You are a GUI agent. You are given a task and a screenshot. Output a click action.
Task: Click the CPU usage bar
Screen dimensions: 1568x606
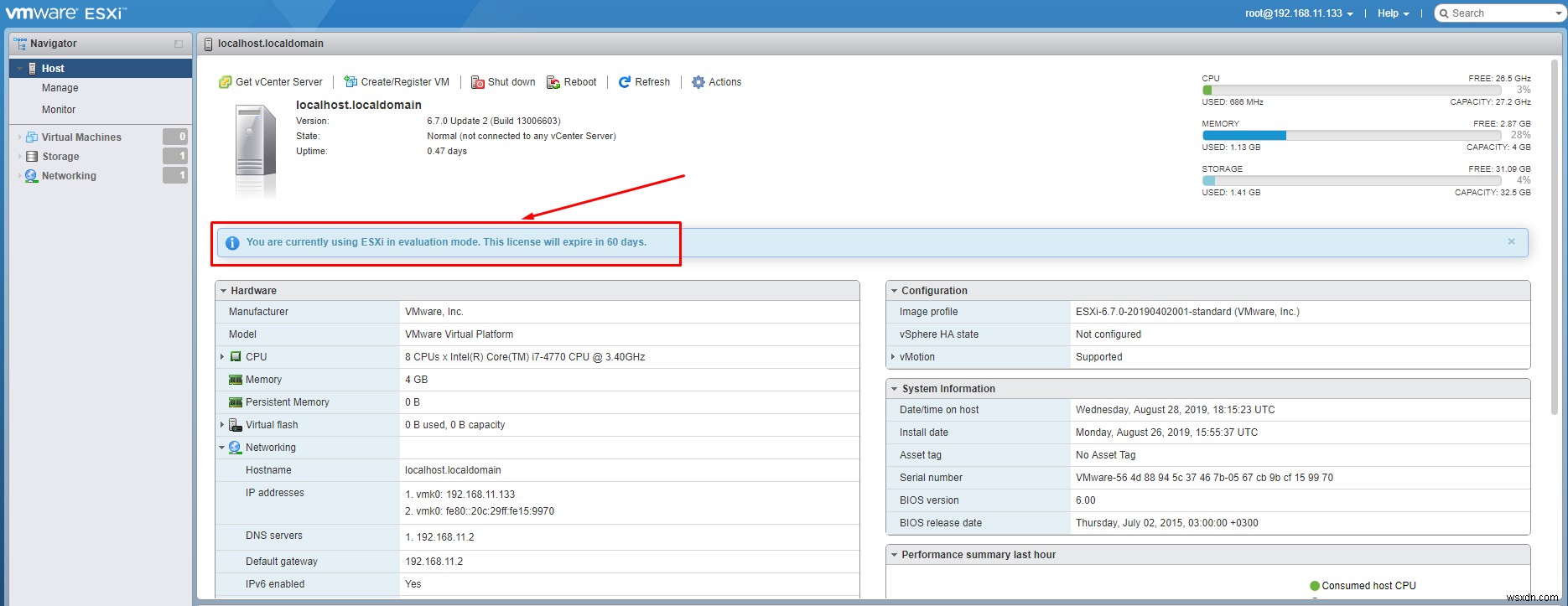point(1353,91)
